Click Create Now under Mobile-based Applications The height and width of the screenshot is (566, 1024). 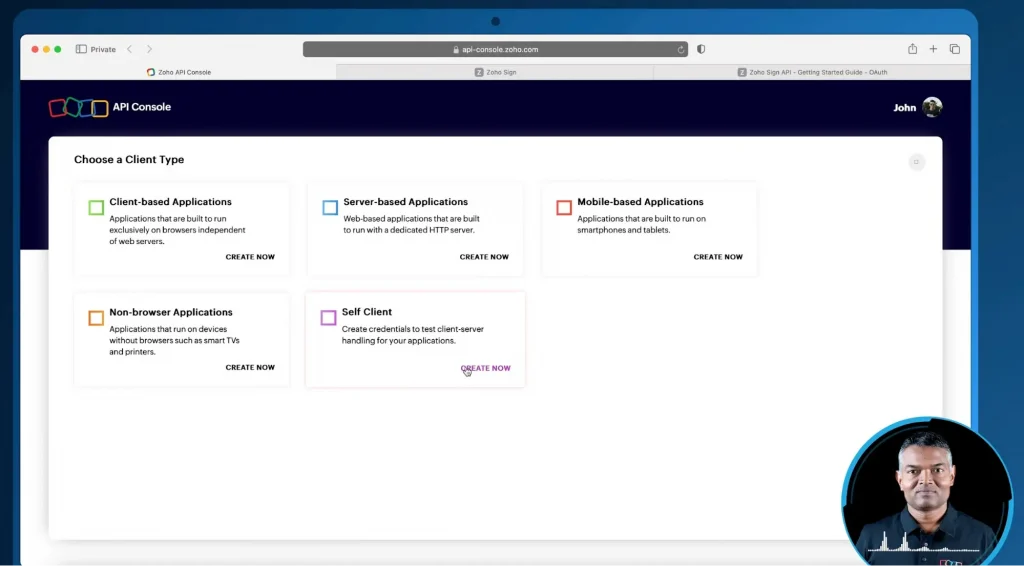[x=718, y=257]
